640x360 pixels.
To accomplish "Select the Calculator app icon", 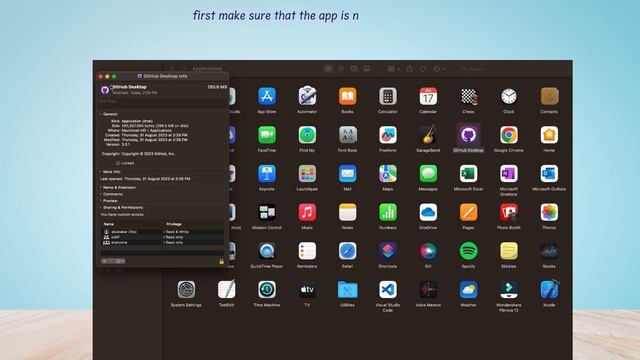I will click(x=388, y=96).
